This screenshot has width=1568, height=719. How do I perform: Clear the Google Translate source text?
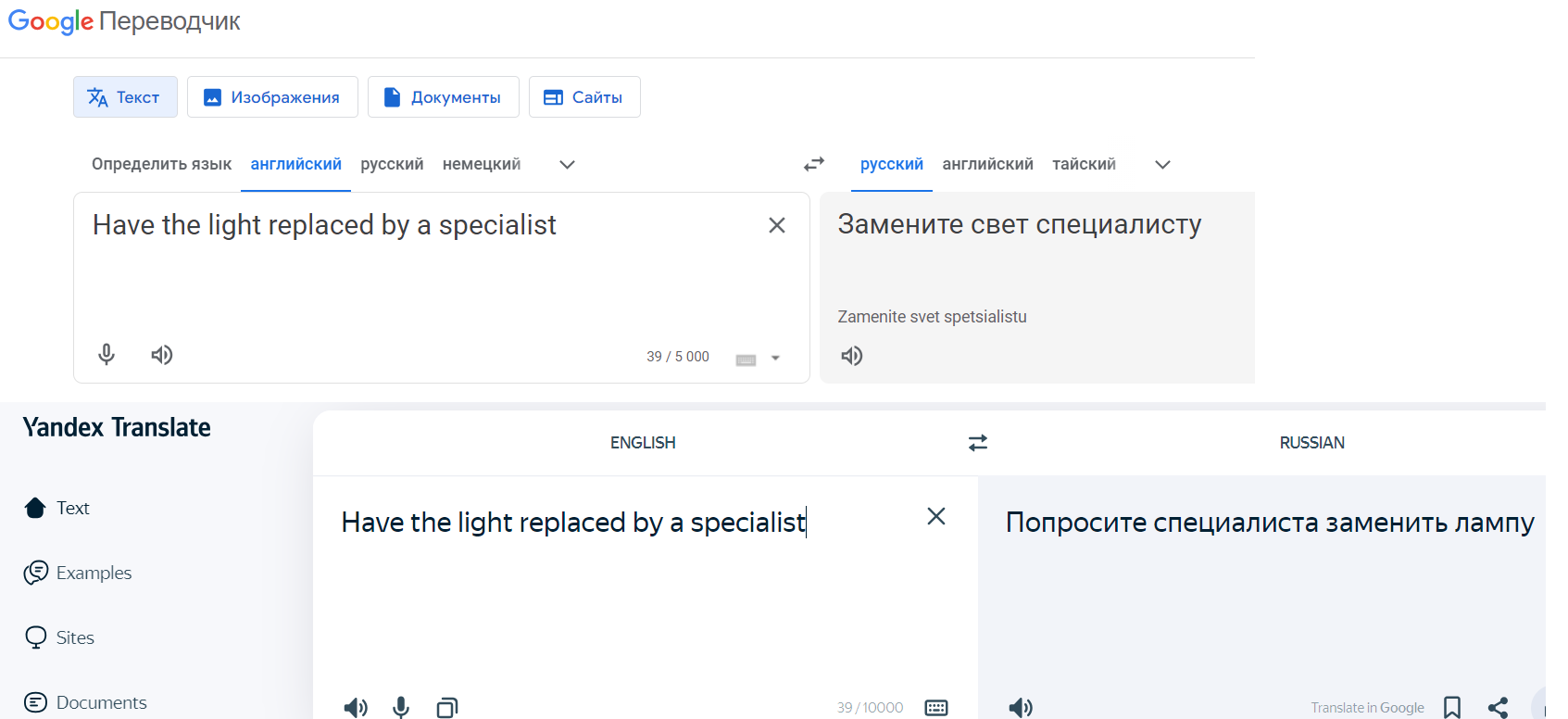776,225
